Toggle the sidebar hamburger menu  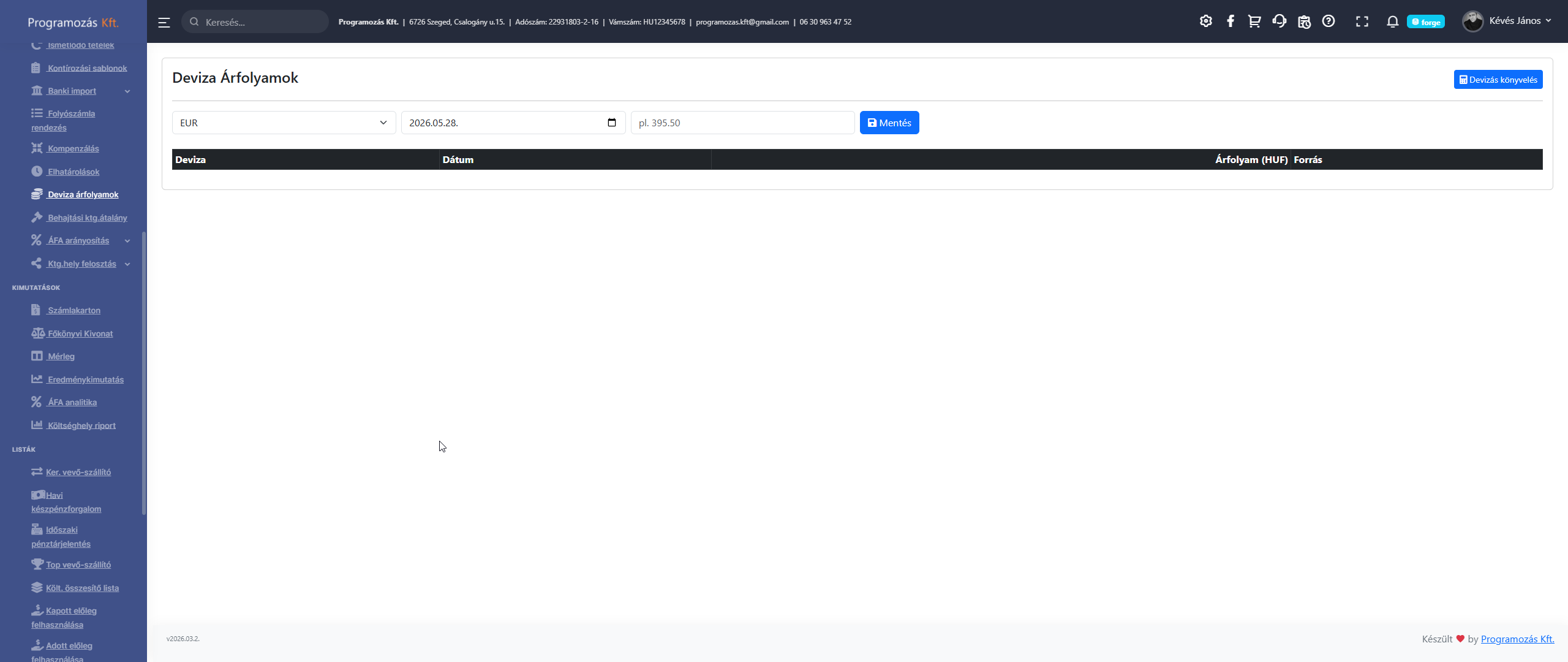[x=164, y=22]
